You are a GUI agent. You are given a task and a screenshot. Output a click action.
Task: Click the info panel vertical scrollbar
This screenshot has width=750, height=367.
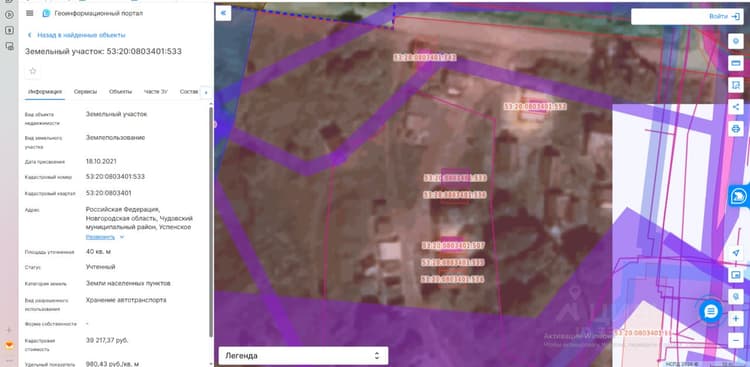[211, 222]
